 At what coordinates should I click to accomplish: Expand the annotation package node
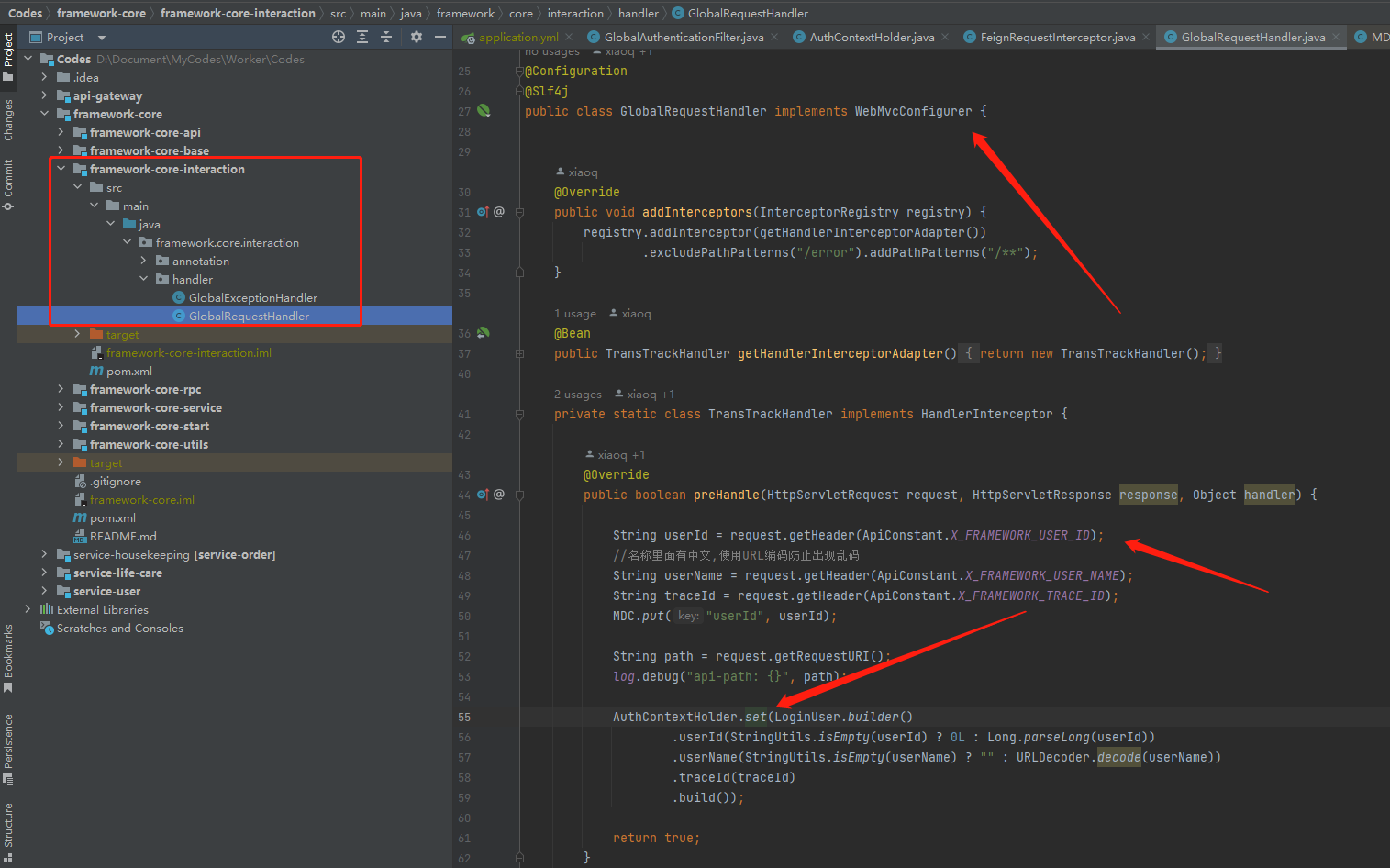[x=143, y=261]
